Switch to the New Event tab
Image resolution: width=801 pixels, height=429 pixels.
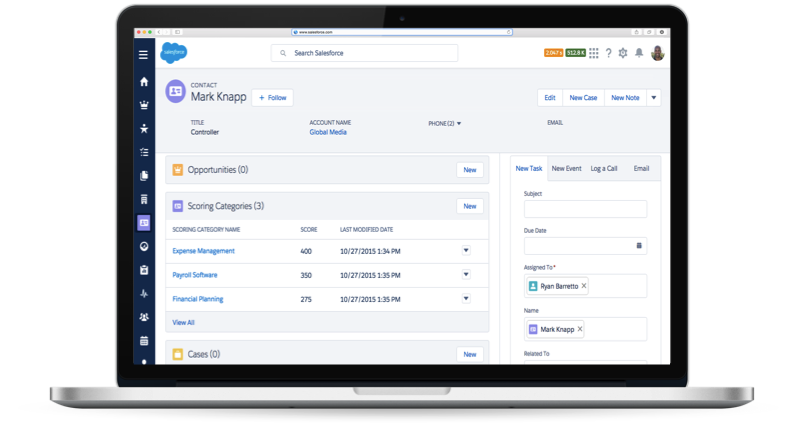[567, 169]
